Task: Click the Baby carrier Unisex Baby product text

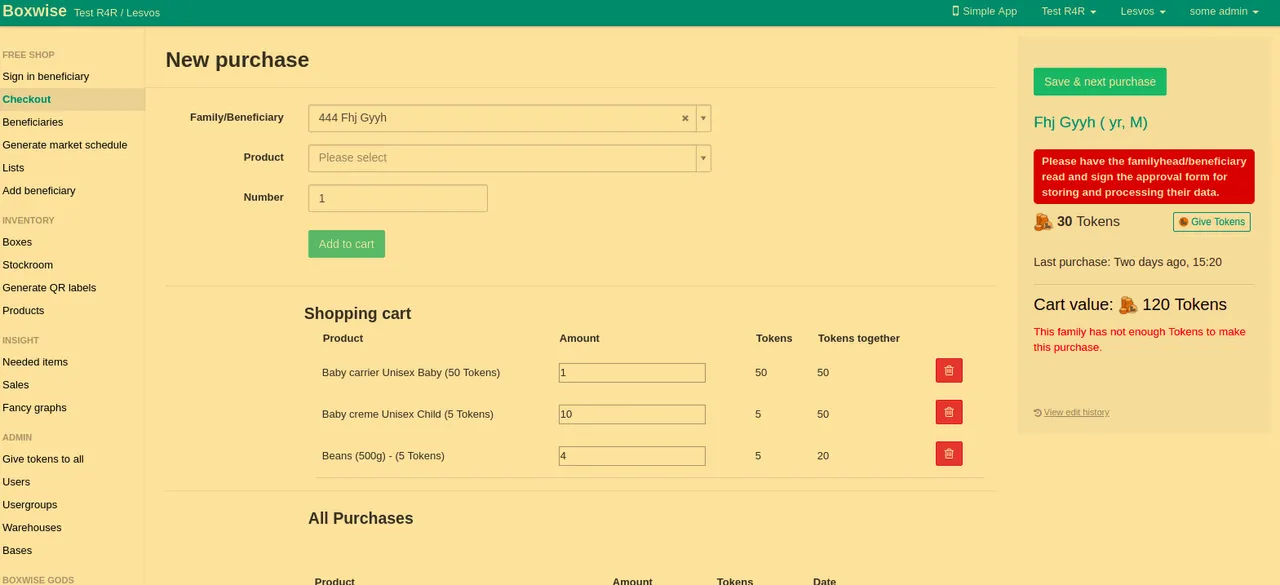Action: (411, 372)
